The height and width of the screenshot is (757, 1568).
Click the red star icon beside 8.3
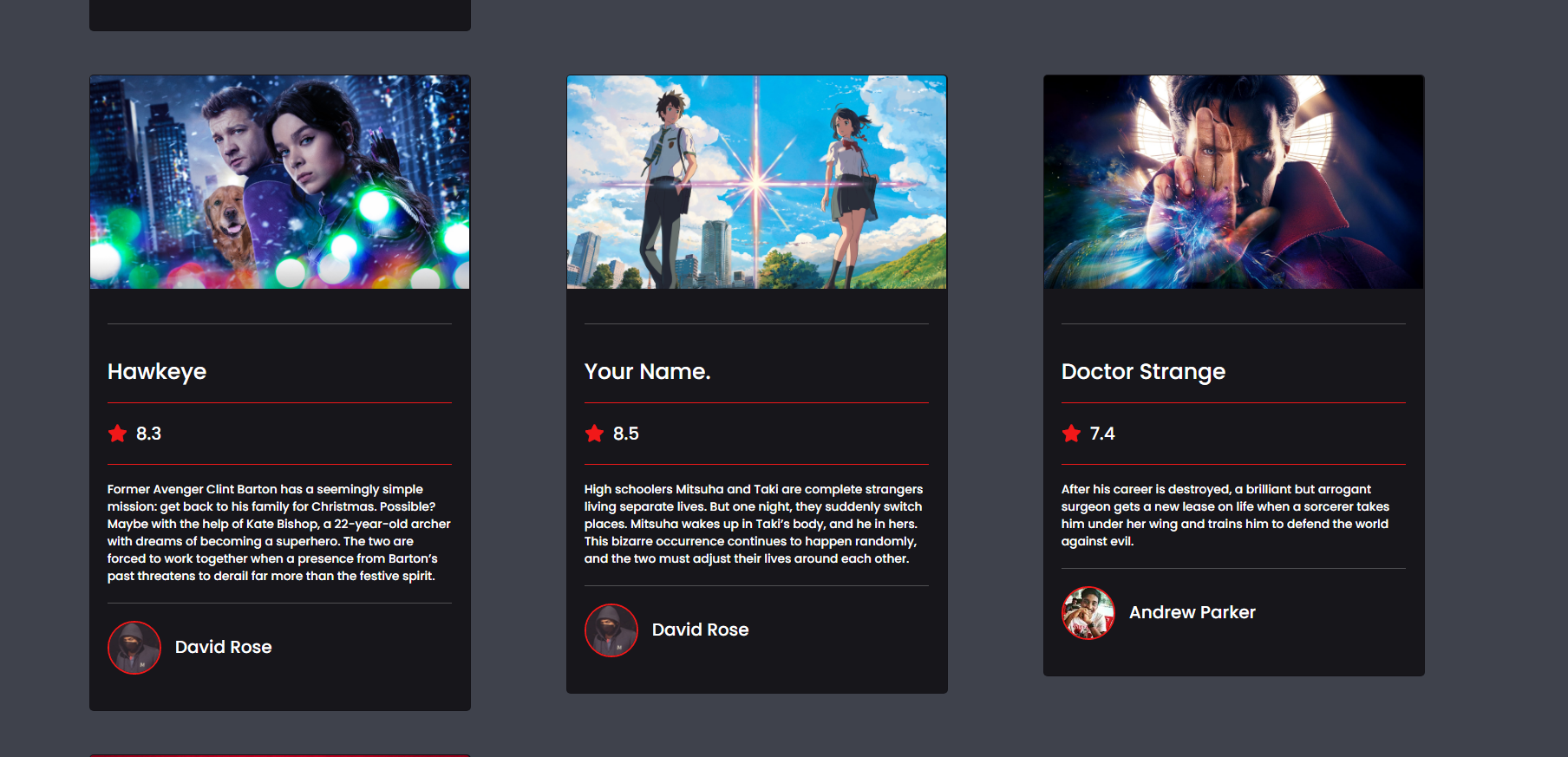pos(117,434)
